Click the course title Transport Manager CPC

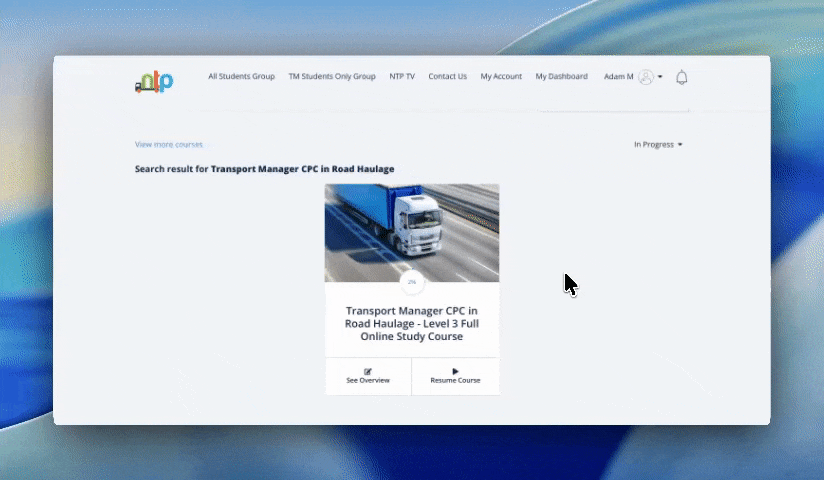(411, 324)
